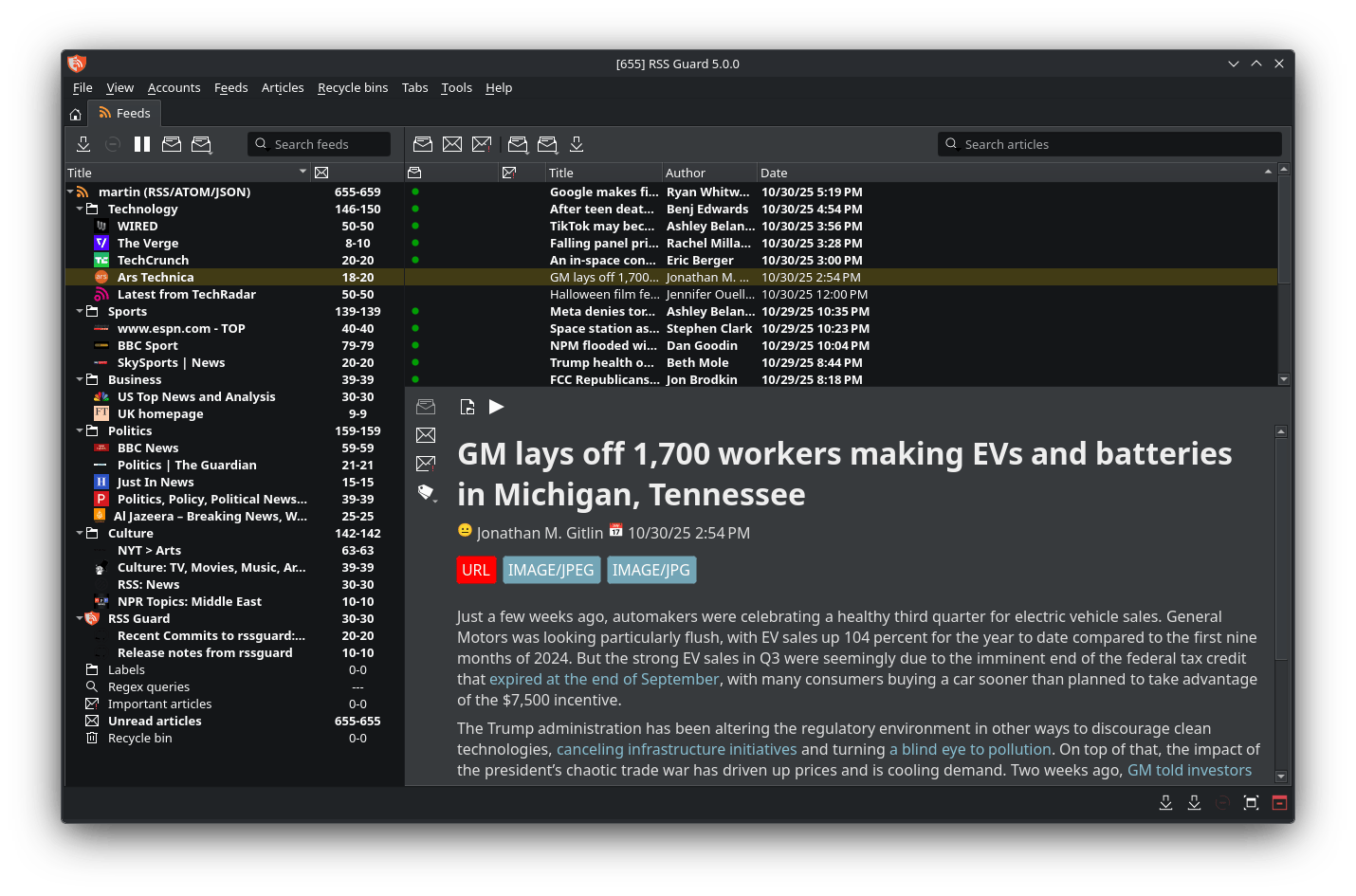Click download icon in articles toolbar
This screenshot has width=1356, height=896.
(577, 144)
